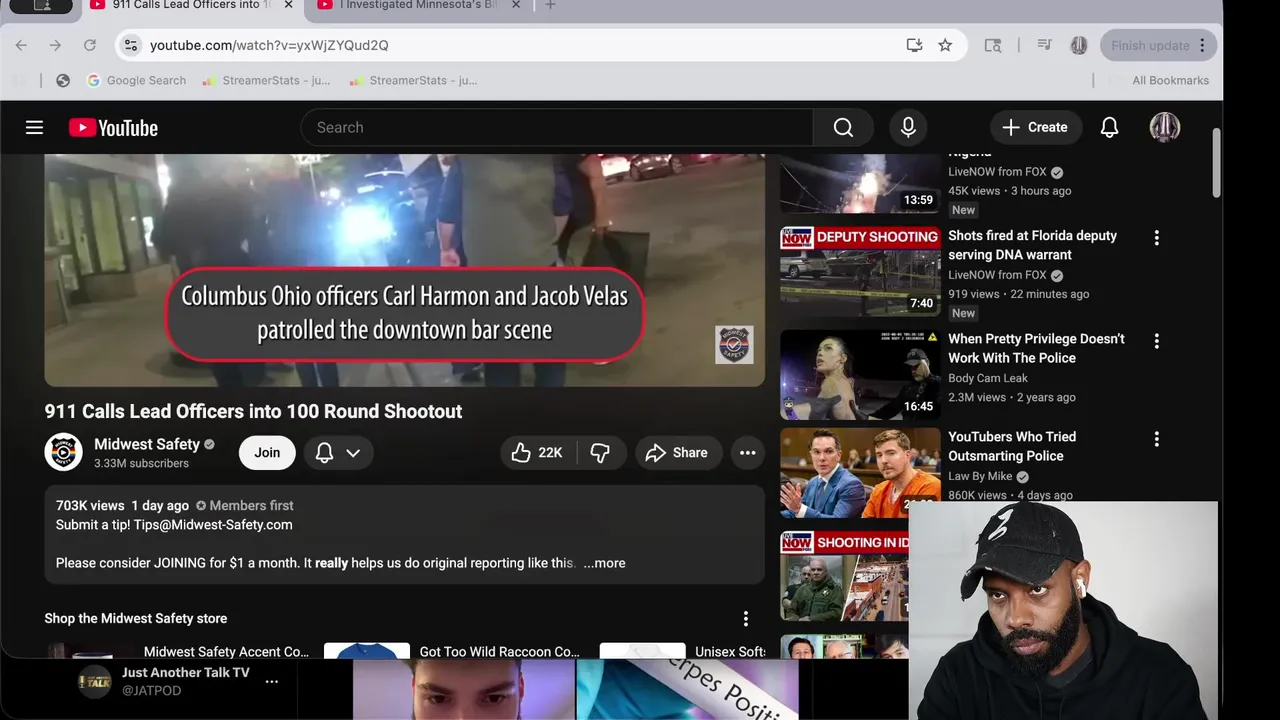This screenshot has height=720, width=1280.
Task: Open Chrome three-dot menu
Action: [x=1203, y=45]
